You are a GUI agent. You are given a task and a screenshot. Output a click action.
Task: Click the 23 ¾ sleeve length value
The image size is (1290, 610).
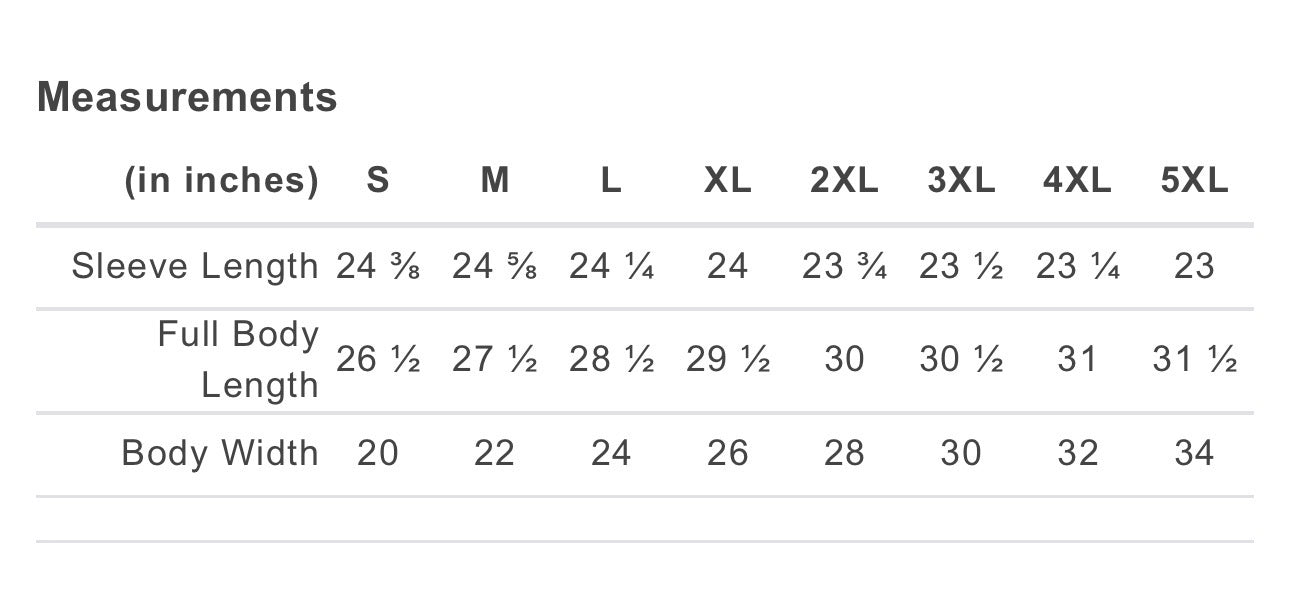[844, 266]
